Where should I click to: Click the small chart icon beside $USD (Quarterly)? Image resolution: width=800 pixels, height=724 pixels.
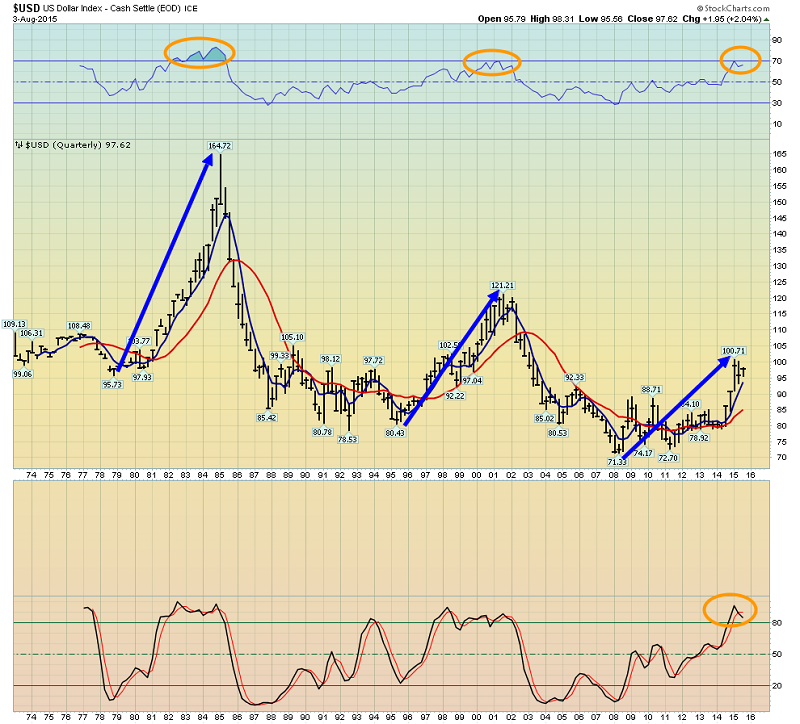(17, 145)
